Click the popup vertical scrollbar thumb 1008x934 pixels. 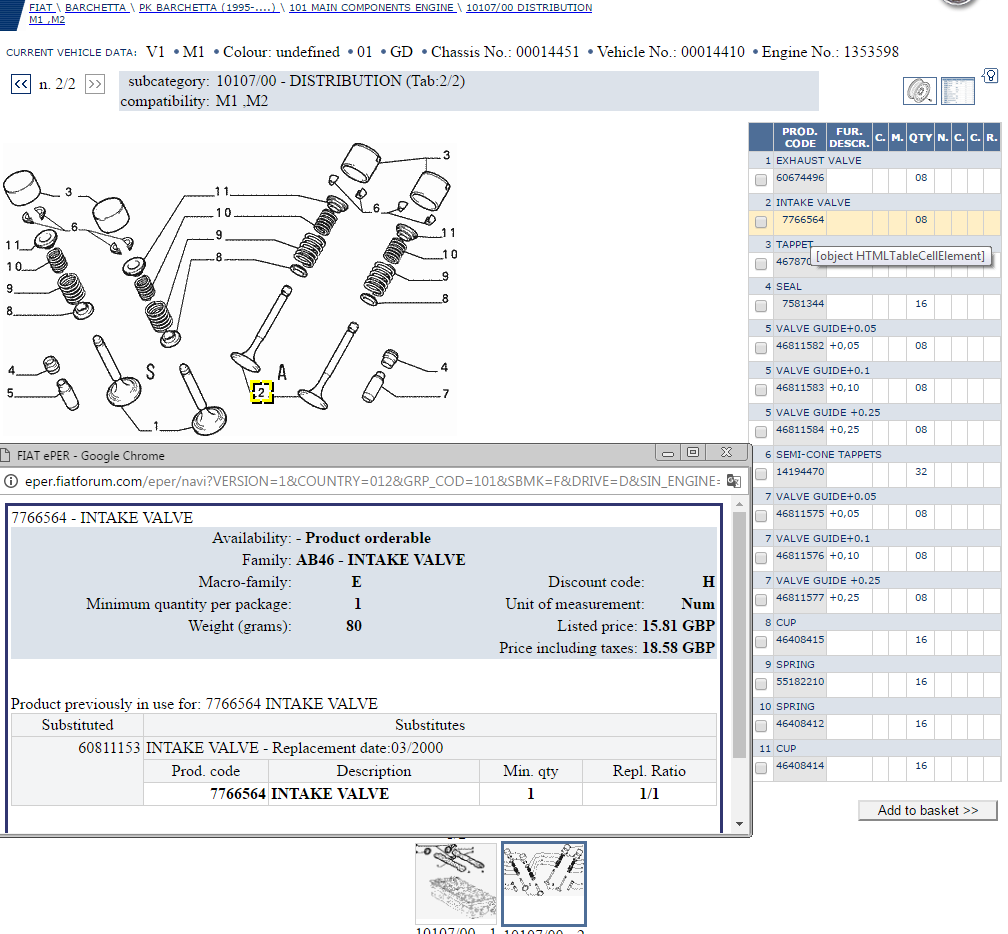coord(739,634)
